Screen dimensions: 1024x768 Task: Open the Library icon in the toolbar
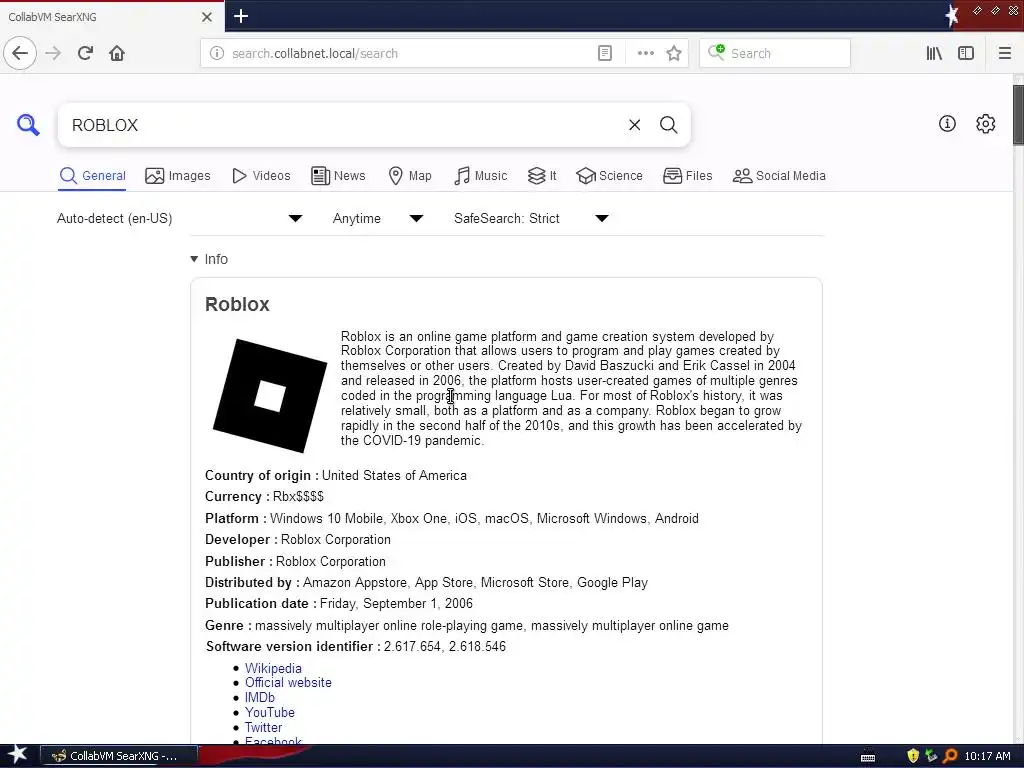935,54
